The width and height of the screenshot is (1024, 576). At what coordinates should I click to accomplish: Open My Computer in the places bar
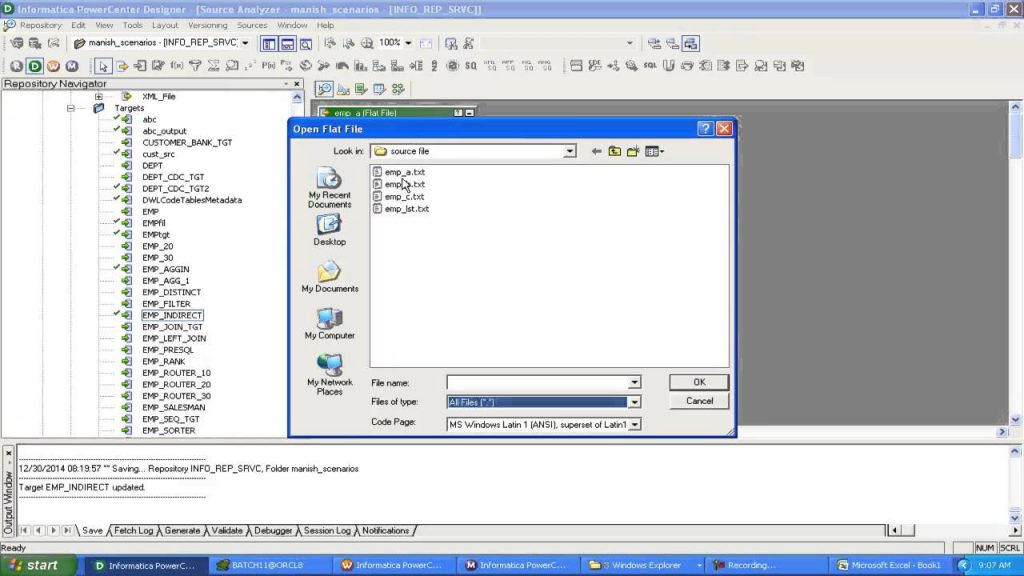tap(329, 324)
